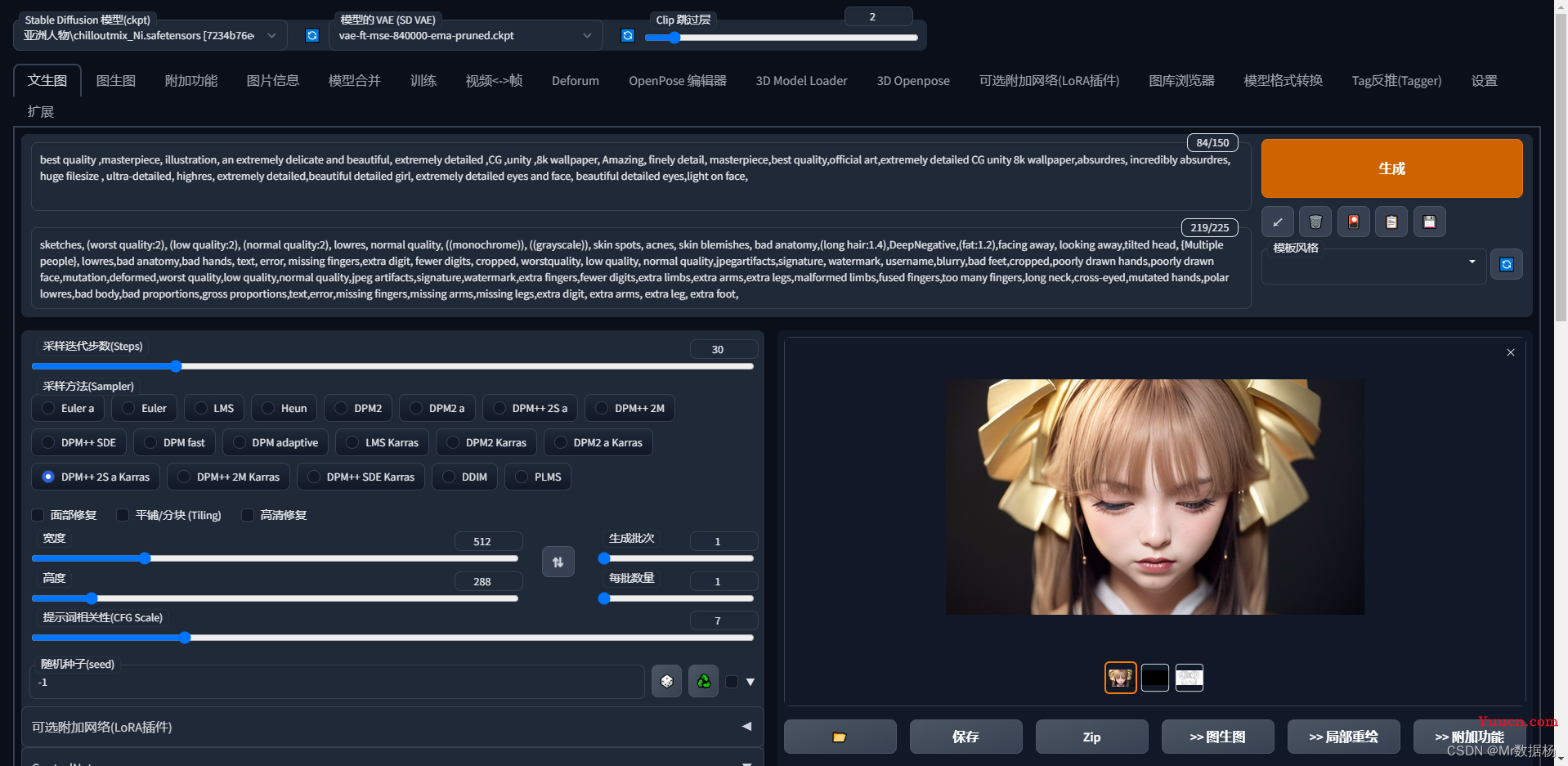Viewport: 1568px width, 766px height.
Task: Apply the selected style with the clipboard icon
Action: [x=1391, y=222]
